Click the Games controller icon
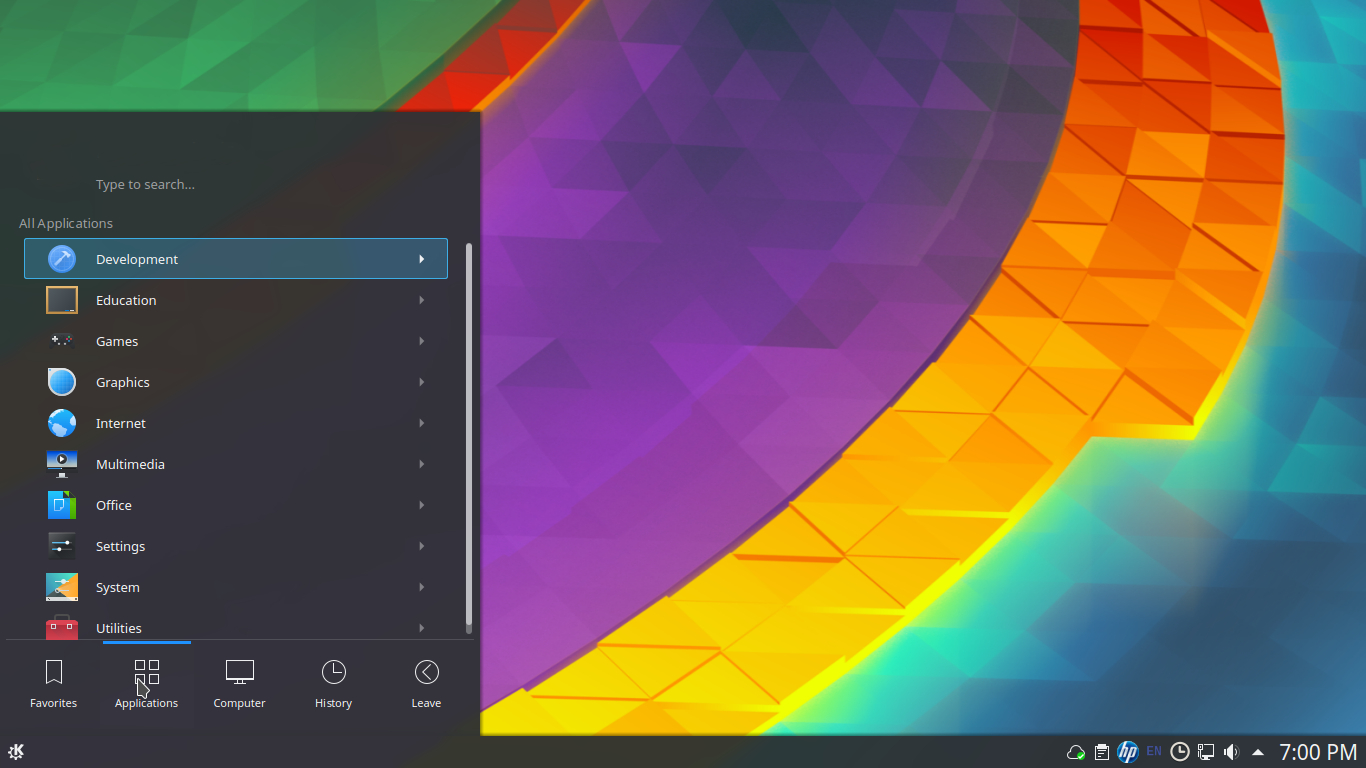This screenshot has height=768, width=1366. point(62,341)
